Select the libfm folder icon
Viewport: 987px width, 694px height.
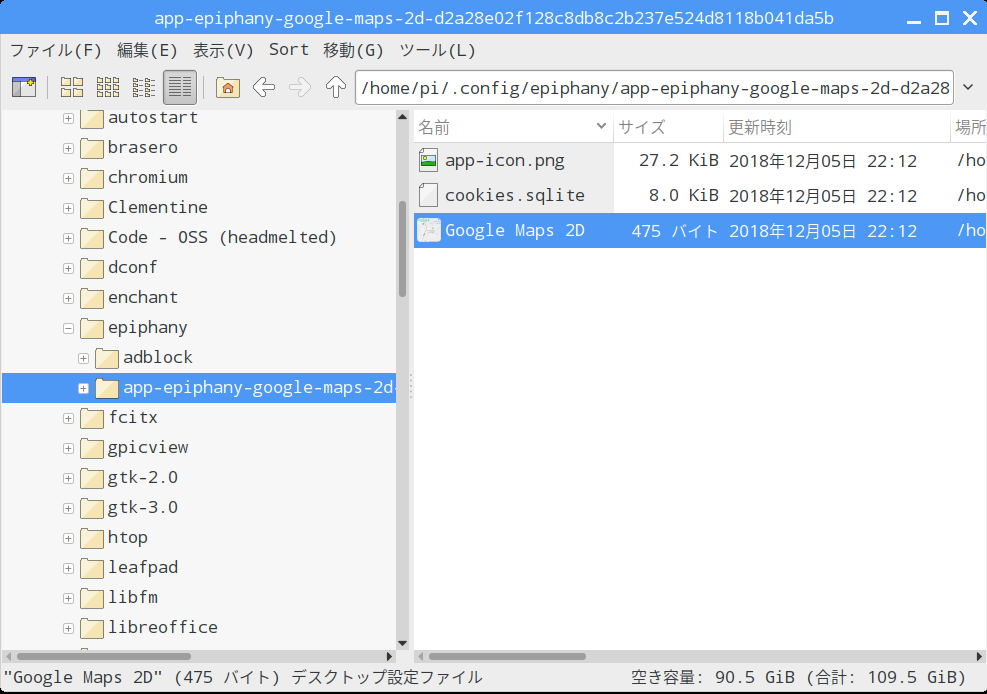click(x=92, y=598)
